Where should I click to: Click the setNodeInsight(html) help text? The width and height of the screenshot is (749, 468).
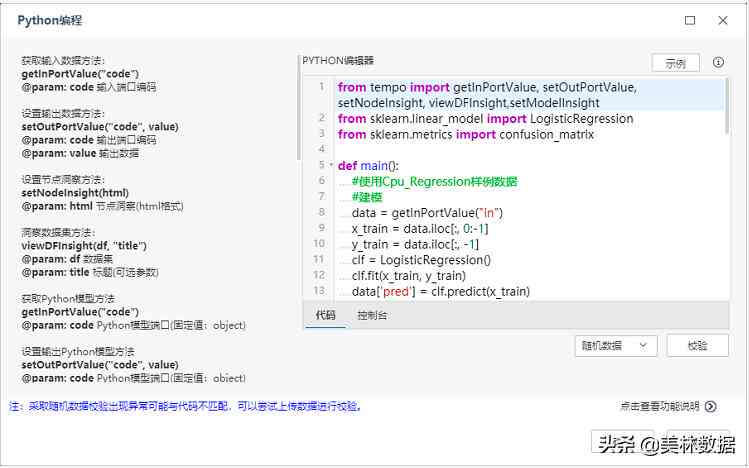click(x=75, y=193)
